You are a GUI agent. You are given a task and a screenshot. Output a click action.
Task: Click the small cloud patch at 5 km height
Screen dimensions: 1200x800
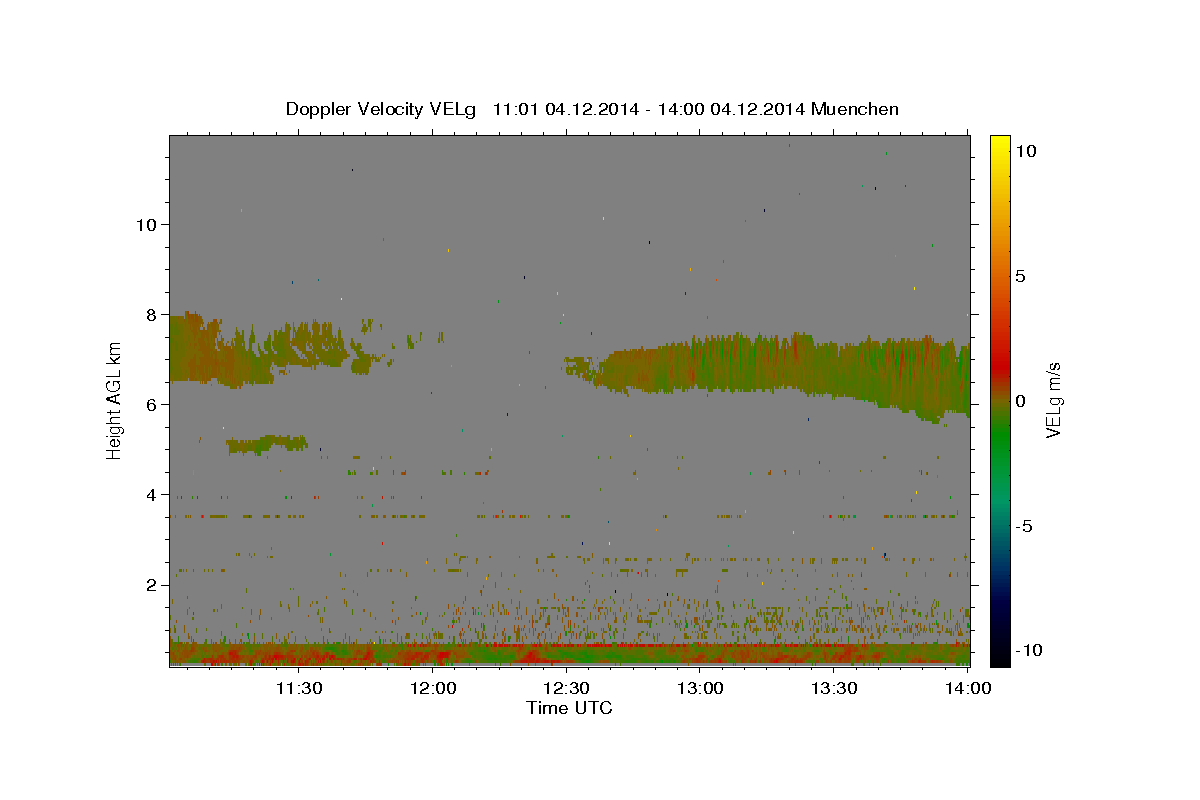pyautogui.click(x=266, y=444)
